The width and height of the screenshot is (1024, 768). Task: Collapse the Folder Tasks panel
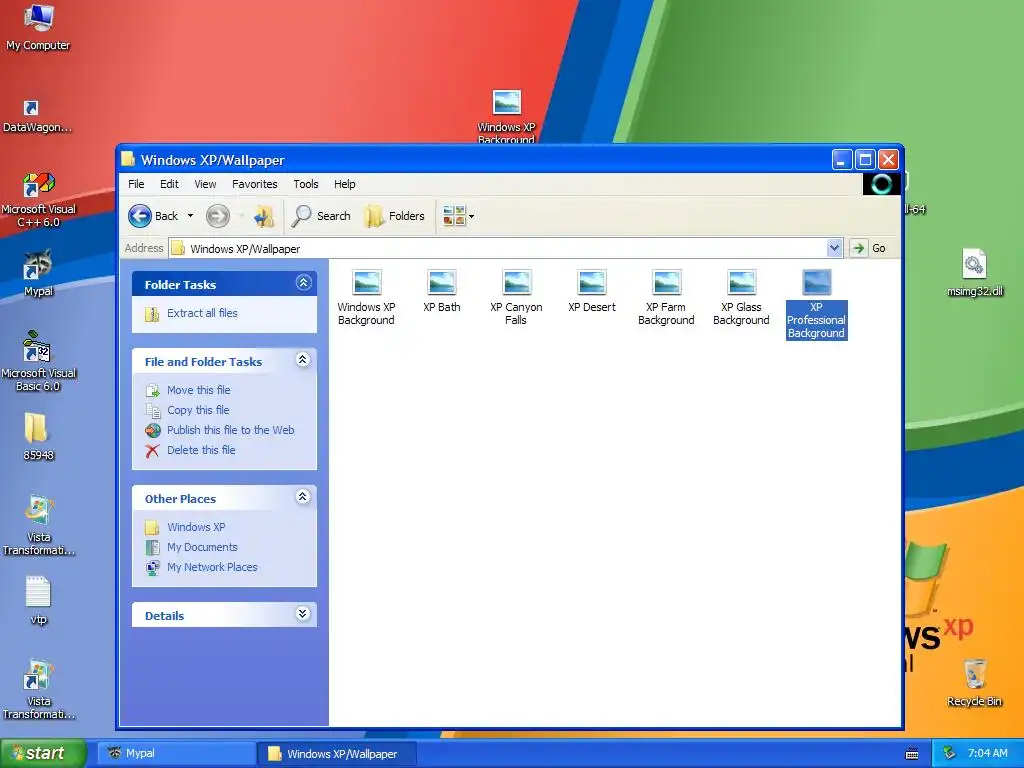303,283
